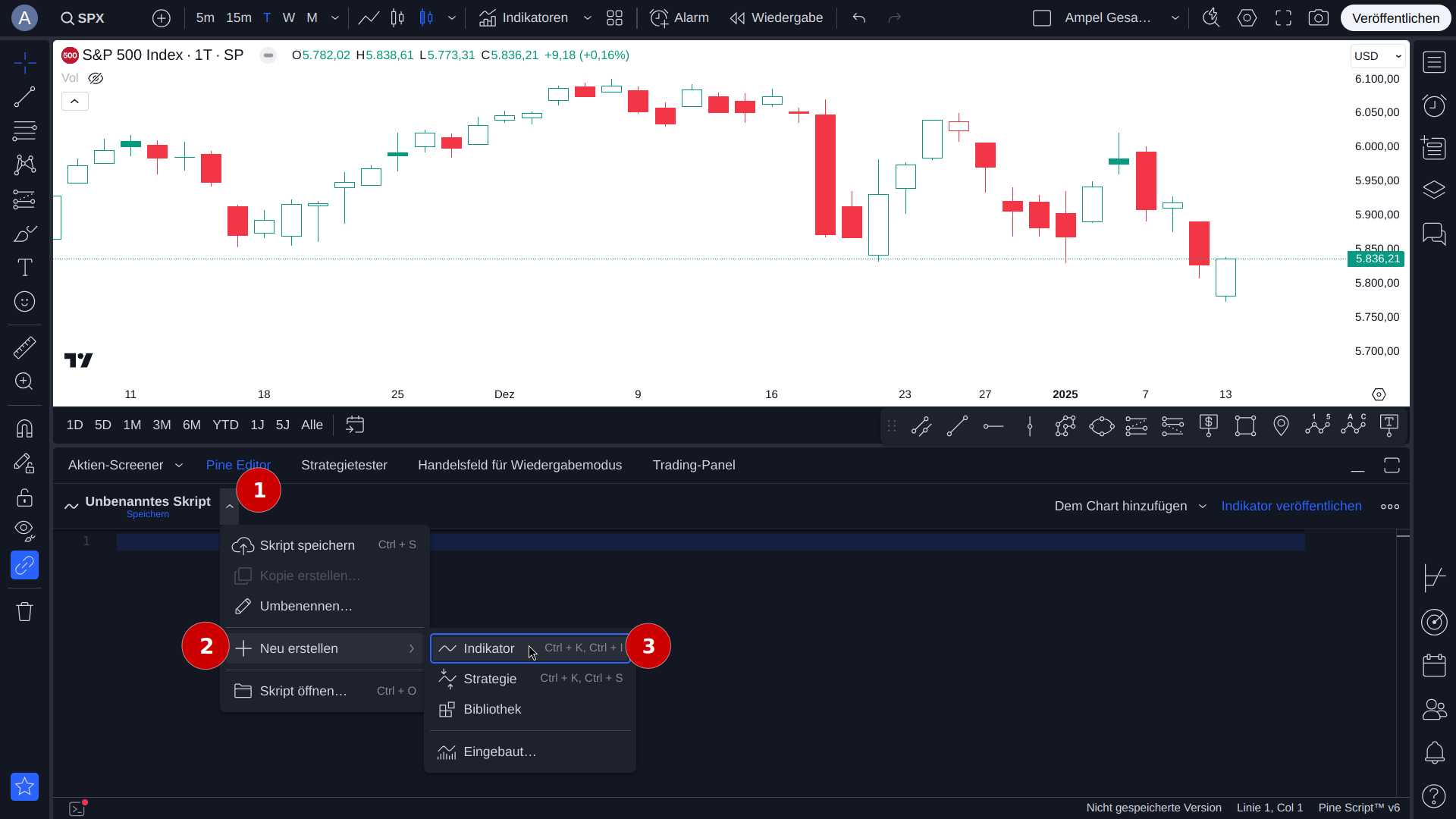Open chart settings hexagon icon
This screenshot has width=1456, height=819.
[1247, 18]
